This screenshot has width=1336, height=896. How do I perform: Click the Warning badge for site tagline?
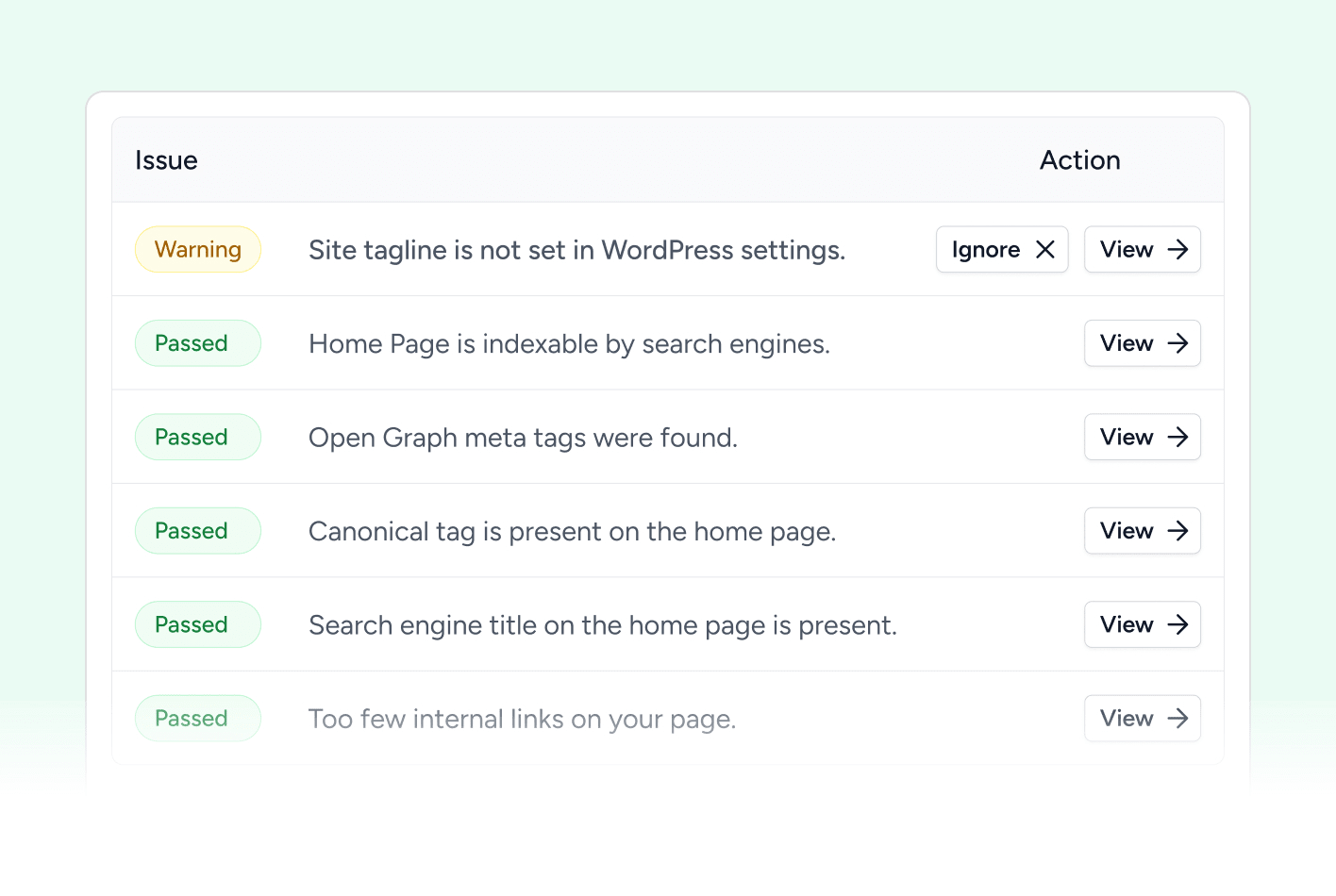[198, 249]
